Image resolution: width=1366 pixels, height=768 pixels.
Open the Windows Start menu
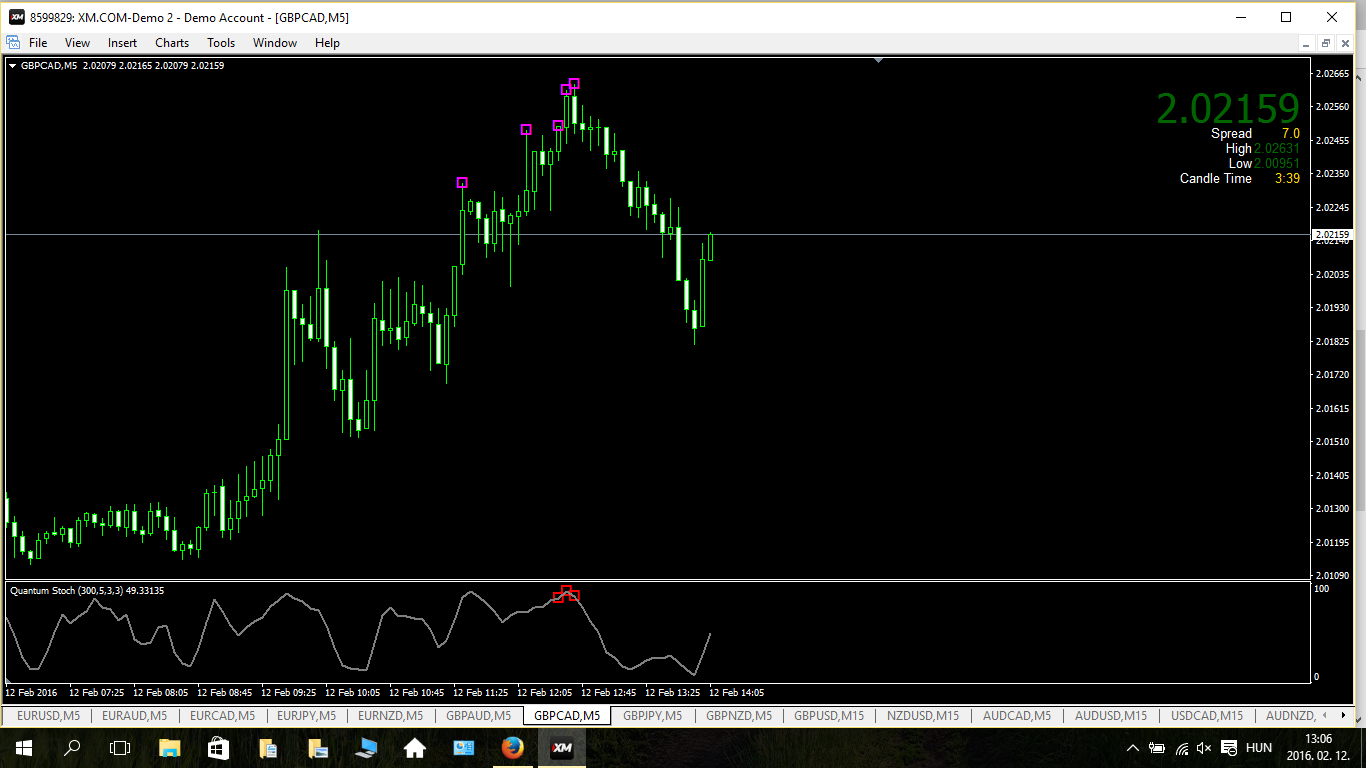pyautogui.click(x=24, y=748)
